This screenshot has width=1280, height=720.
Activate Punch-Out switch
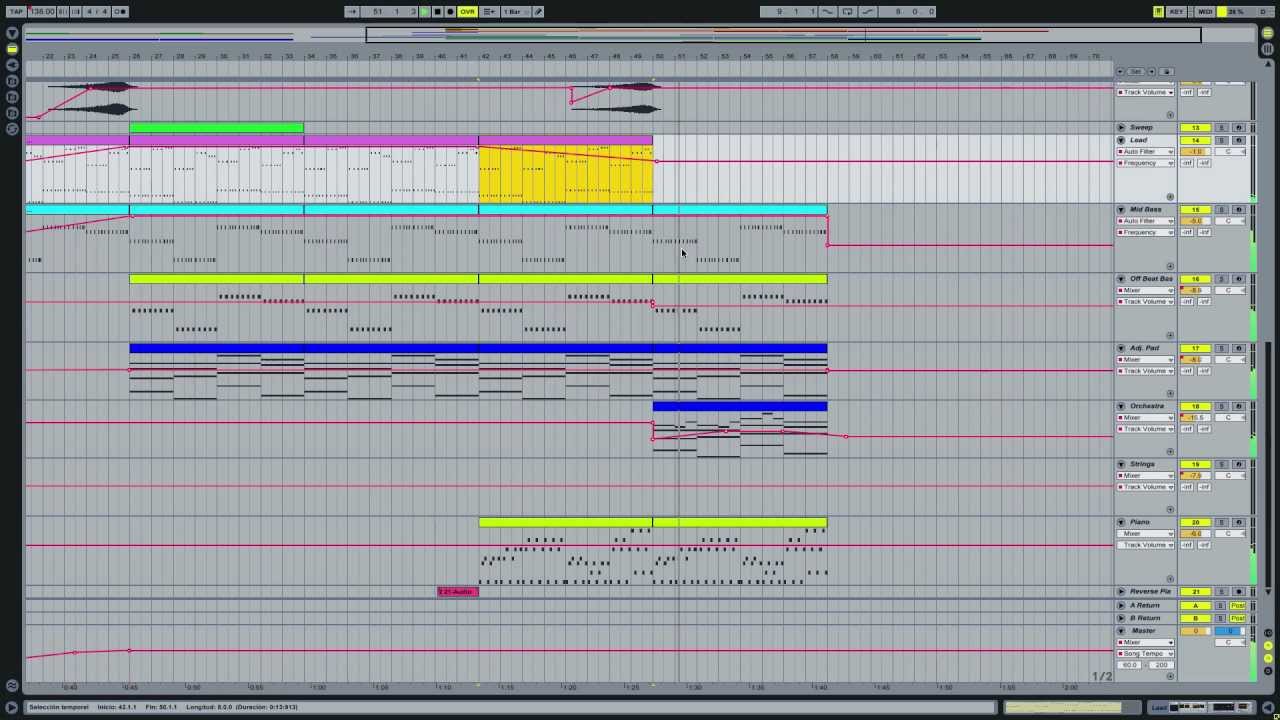pyautogui.click(x=867, y=11)
